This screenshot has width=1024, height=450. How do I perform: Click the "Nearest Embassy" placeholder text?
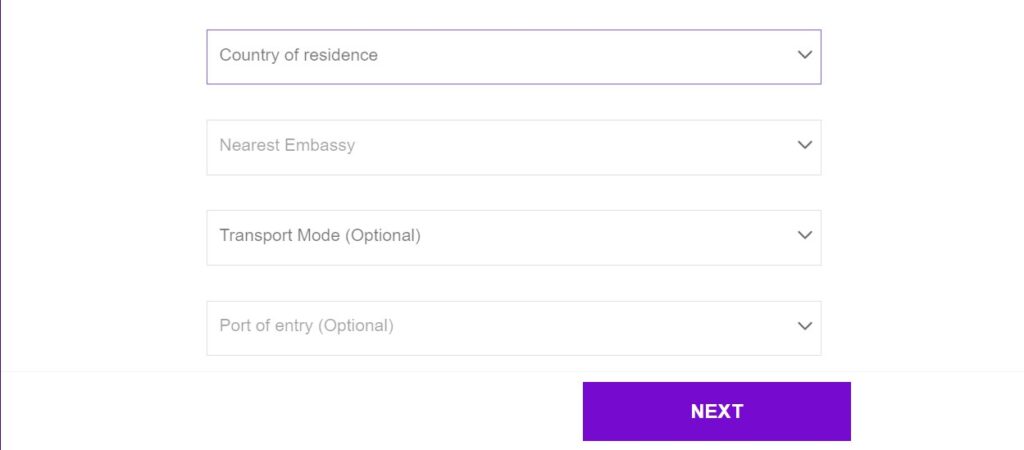tap(287, 145)
